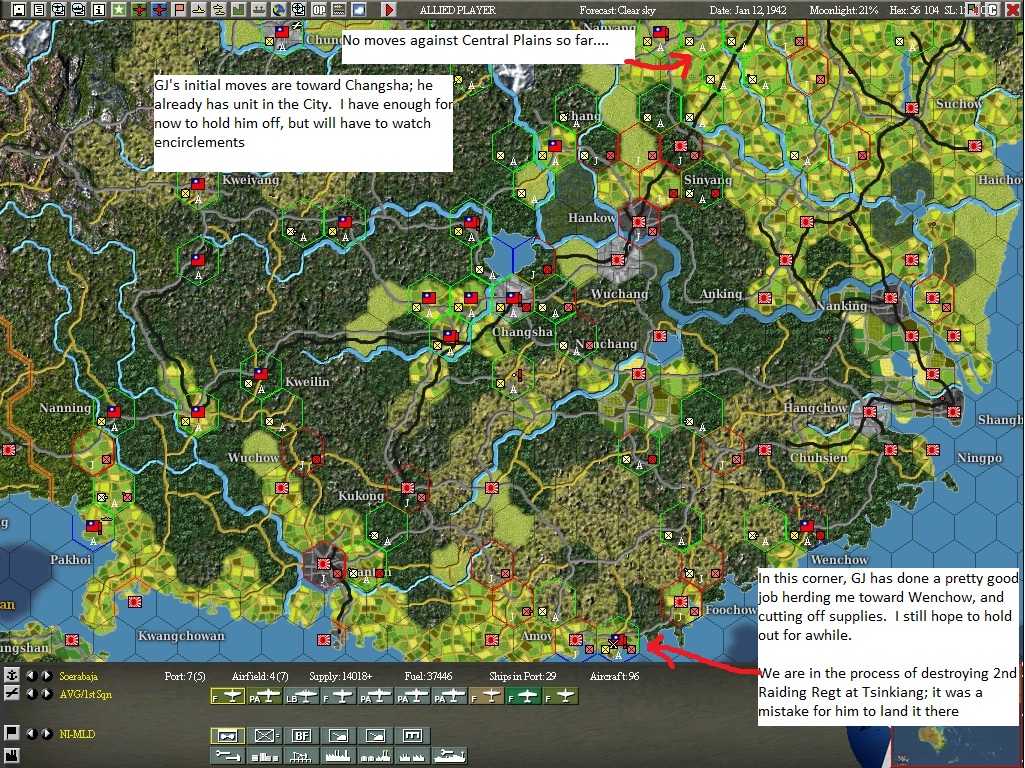Click the info 'i' toolbar icon
Screen dimensions: 1025x768
(99, 10)
